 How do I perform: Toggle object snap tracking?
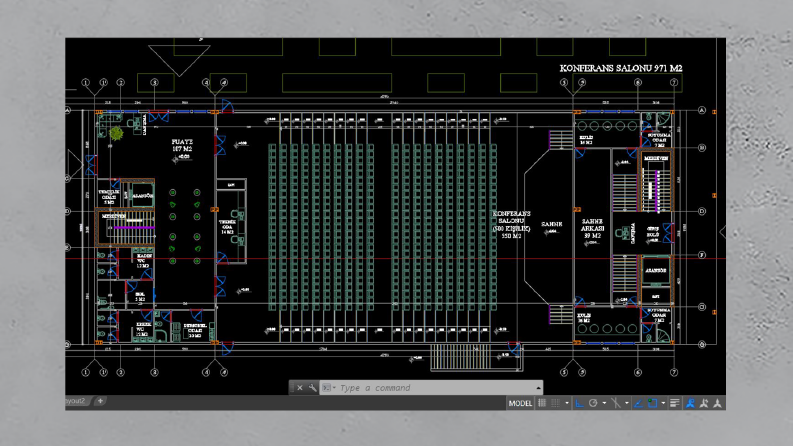(x=638, y=403)
